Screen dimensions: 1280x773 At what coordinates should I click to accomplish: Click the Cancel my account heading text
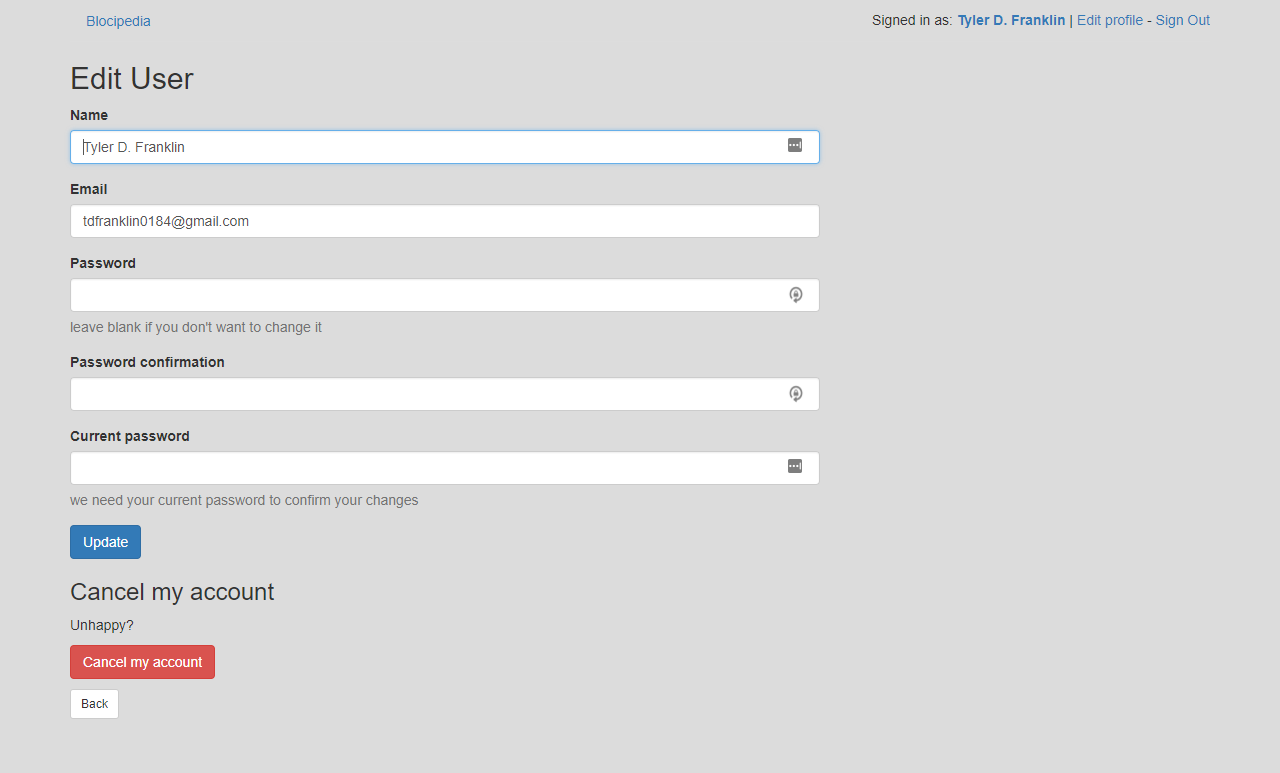click(172, 592)
